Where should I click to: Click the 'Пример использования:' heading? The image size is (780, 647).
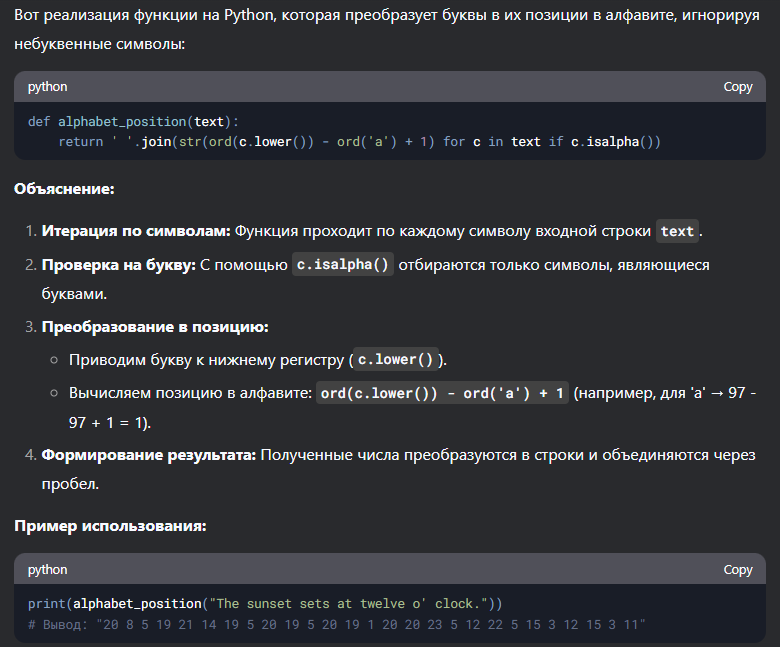110,526
